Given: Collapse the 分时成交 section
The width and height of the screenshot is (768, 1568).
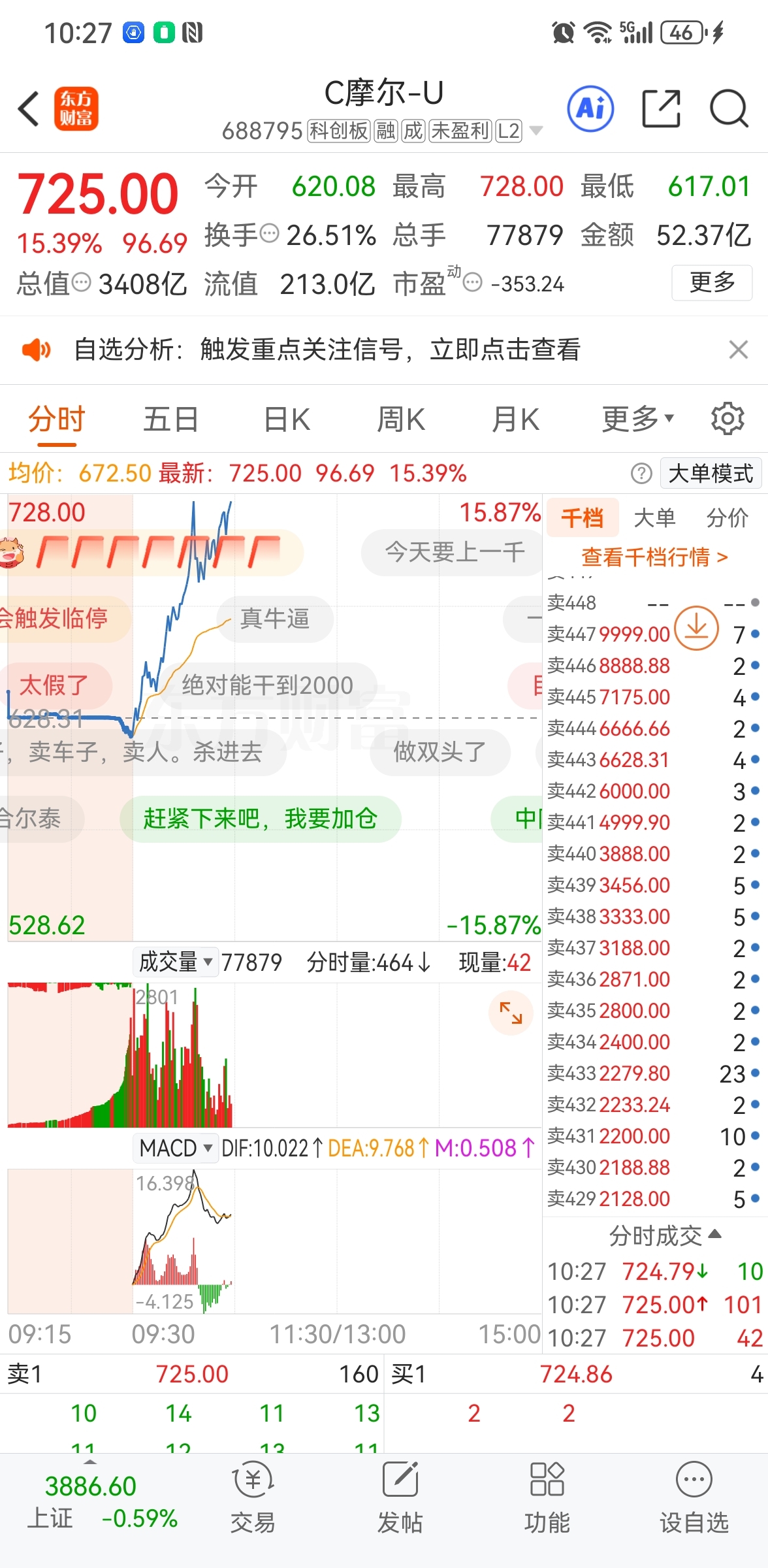Looking at the screenshot, I should point(665,1235).
